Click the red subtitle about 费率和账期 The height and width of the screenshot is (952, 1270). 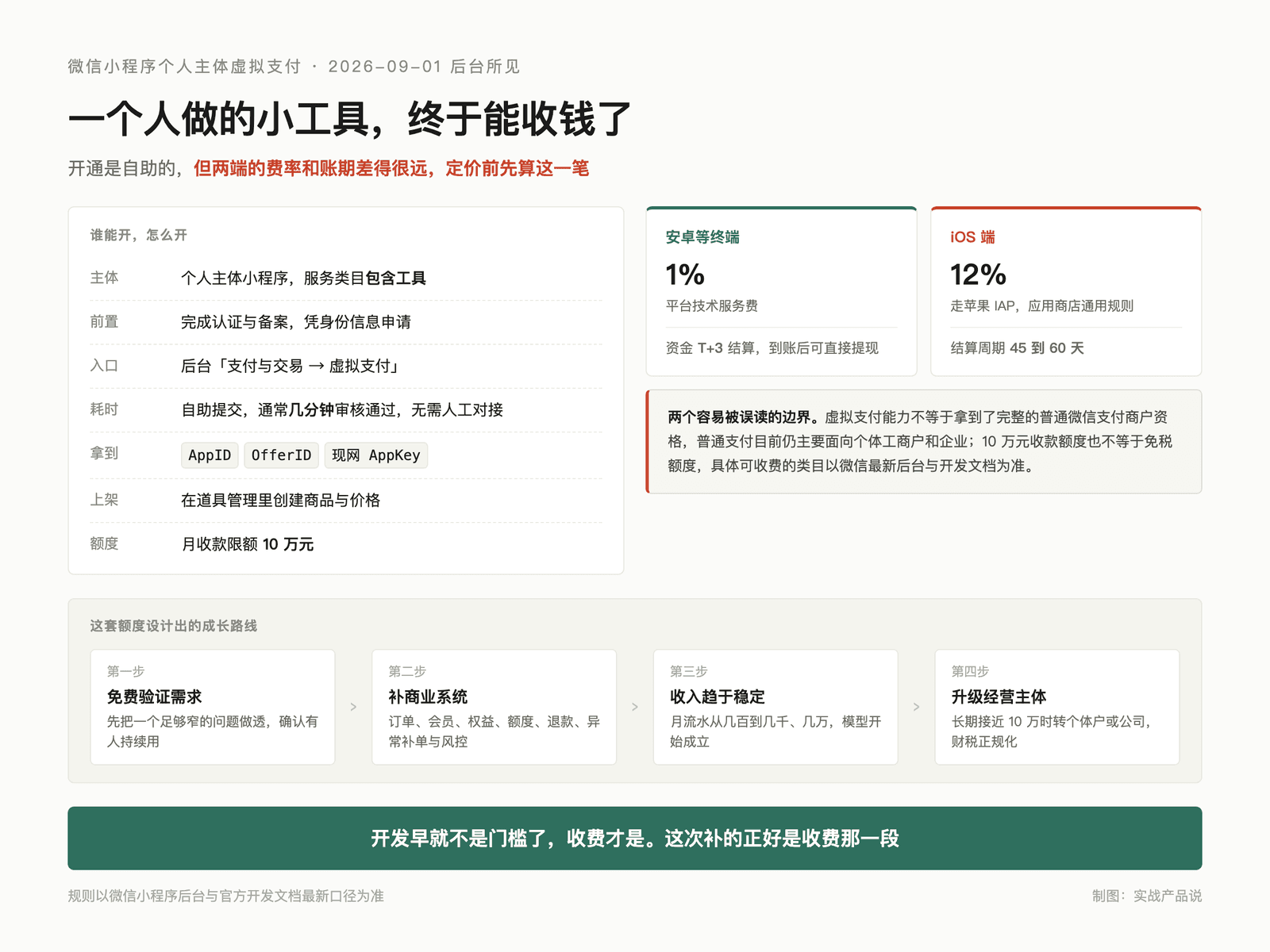click(x=391, y=168)
